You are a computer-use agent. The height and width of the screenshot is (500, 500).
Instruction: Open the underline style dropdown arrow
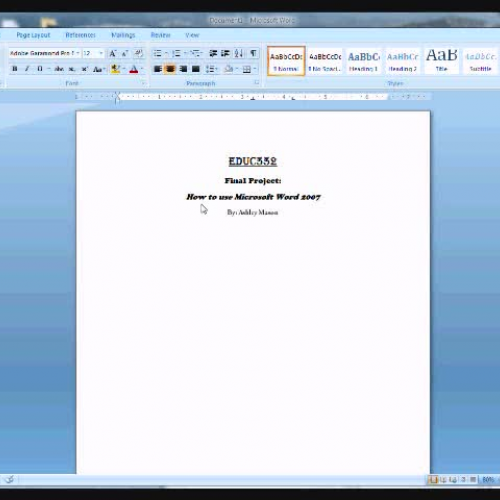(x=49, y=69)
